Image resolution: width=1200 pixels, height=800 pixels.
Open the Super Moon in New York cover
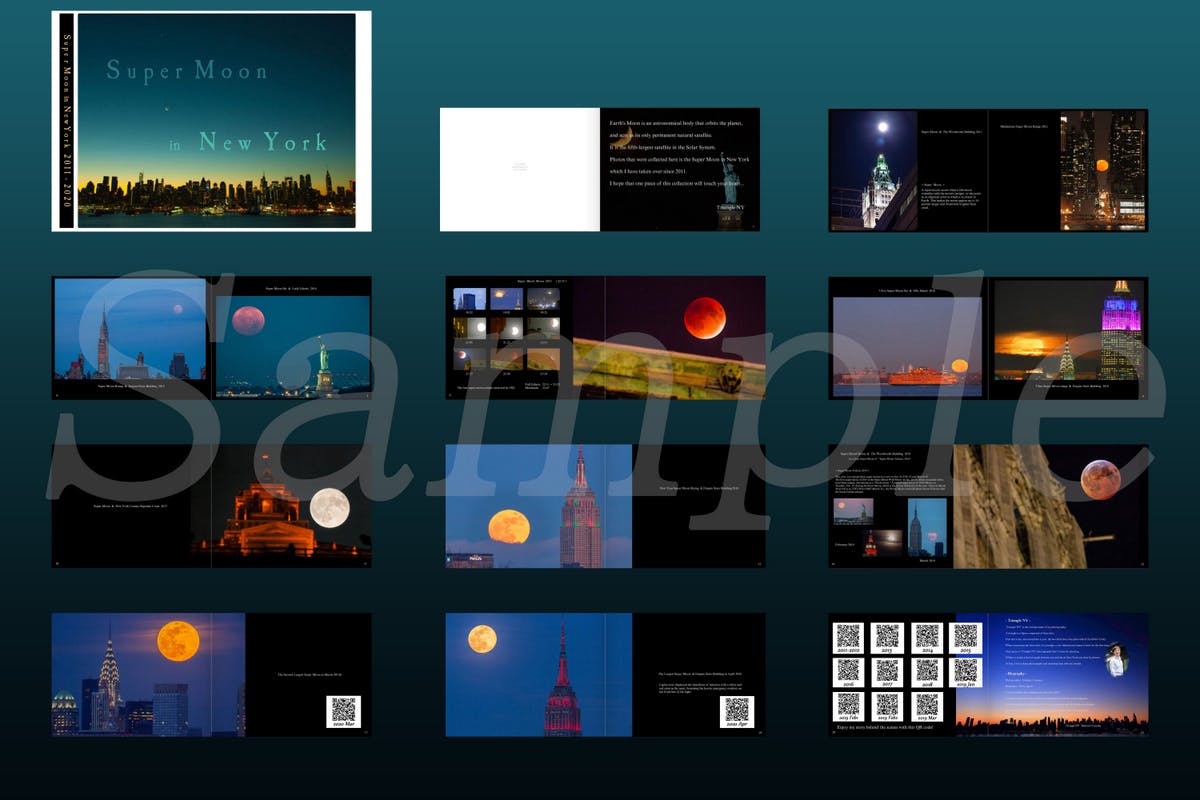(216, 121)
